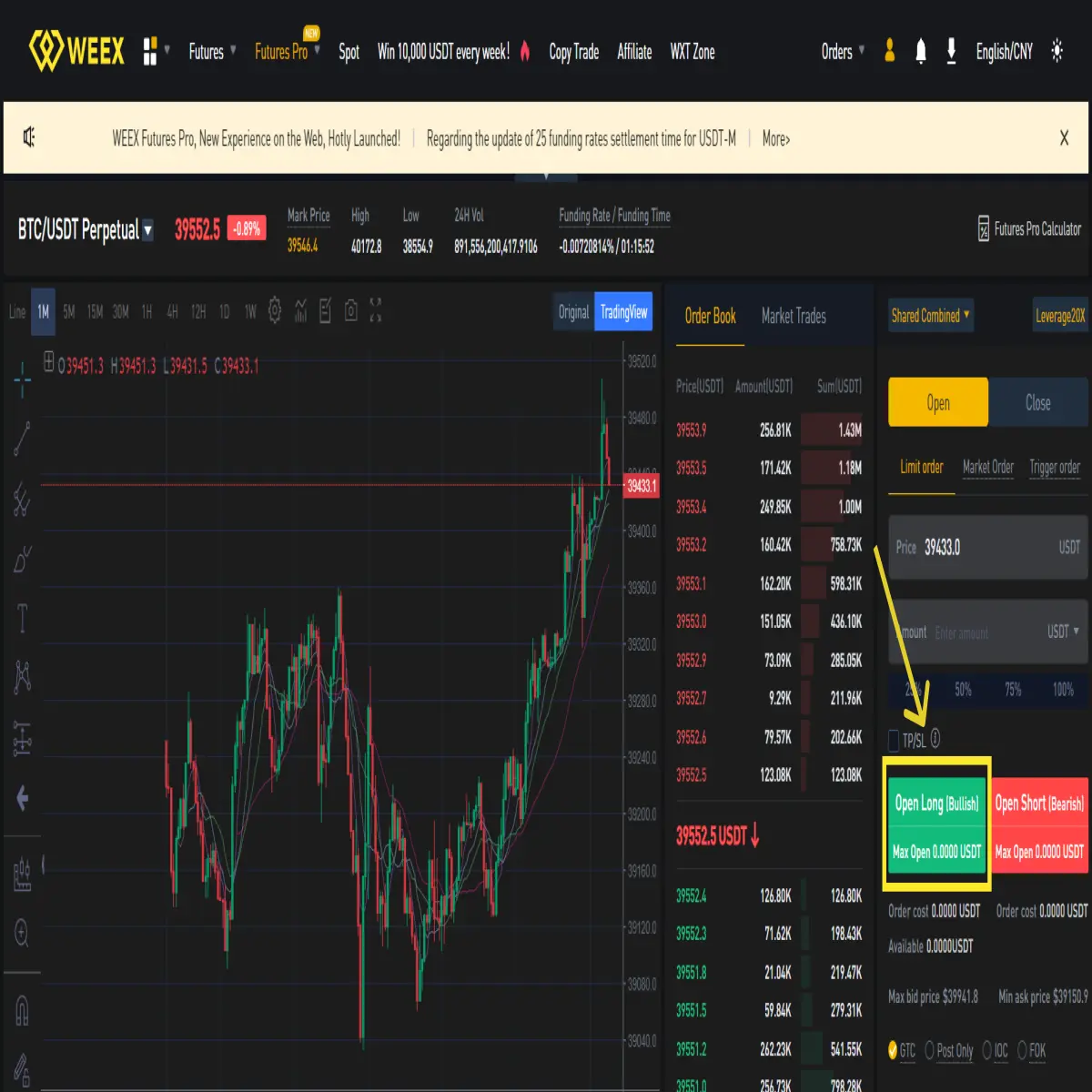
Task: Switch to the Market Trades tab
Action: pos(794,317)
